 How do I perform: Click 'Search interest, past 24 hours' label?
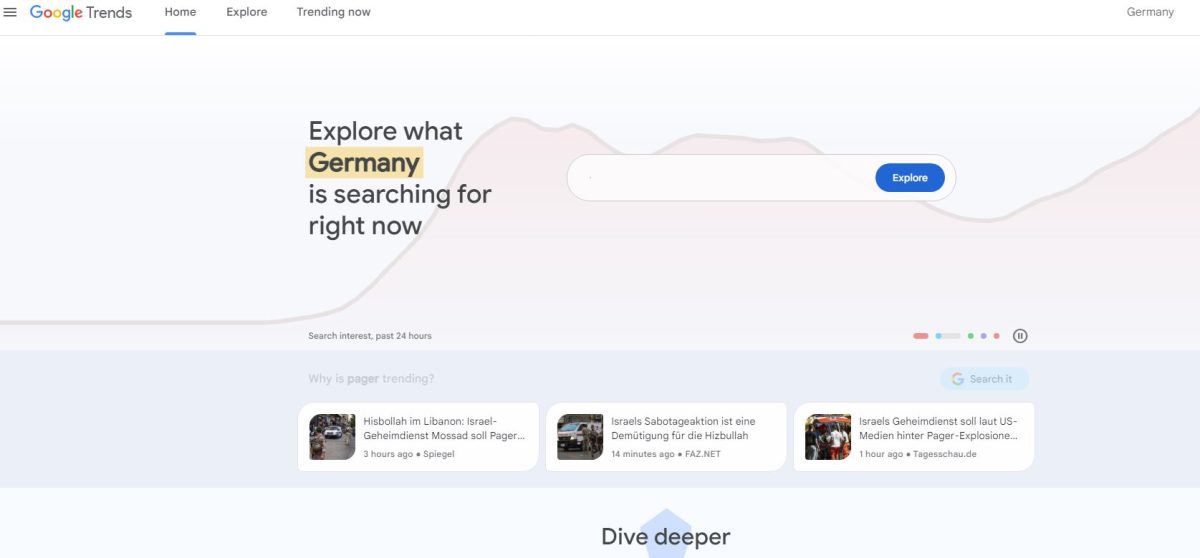pos(370,336)
